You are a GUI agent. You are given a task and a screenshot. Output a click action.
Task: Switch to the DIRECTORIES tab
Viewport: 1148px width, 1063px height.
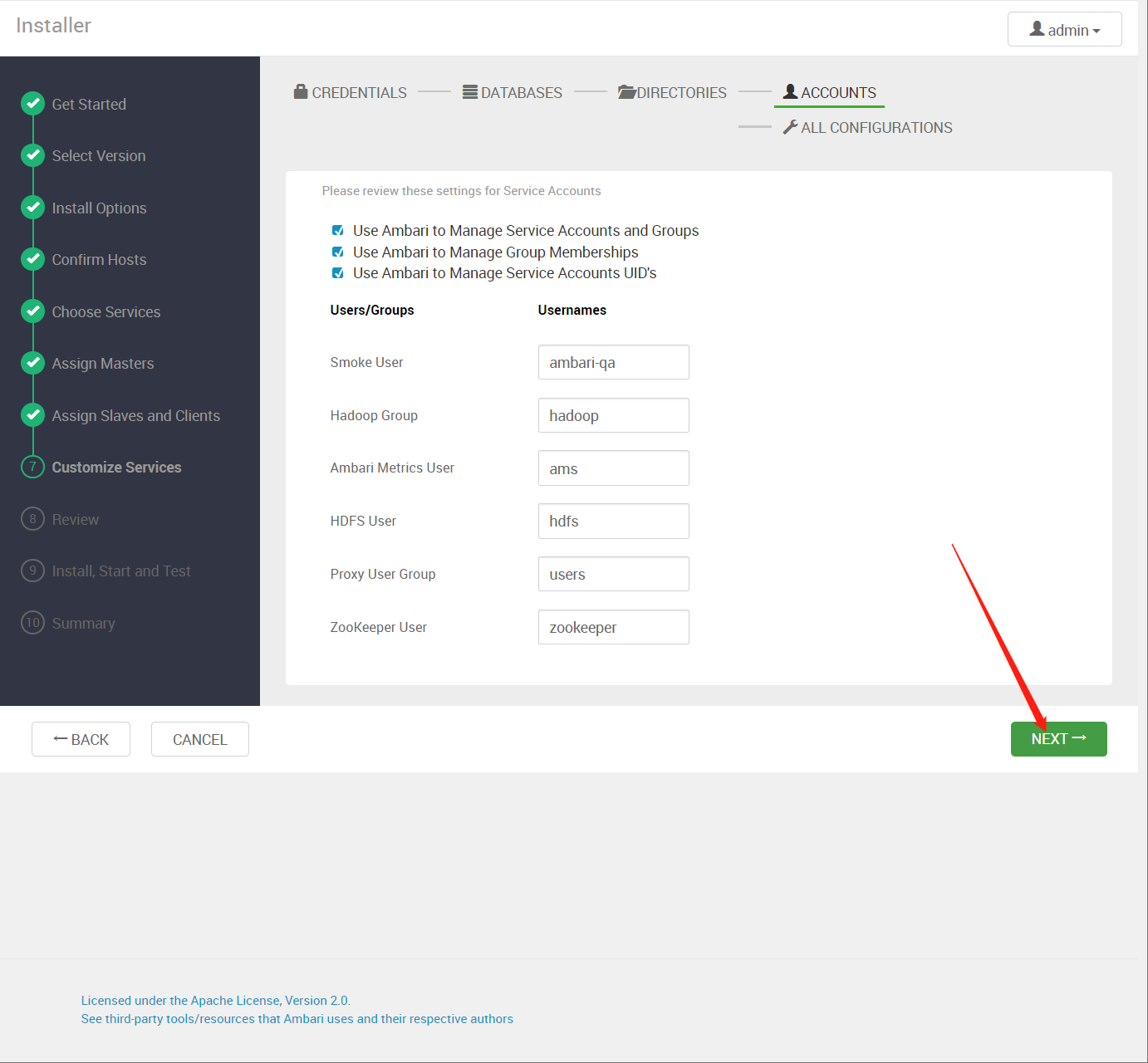coord(672,92)
